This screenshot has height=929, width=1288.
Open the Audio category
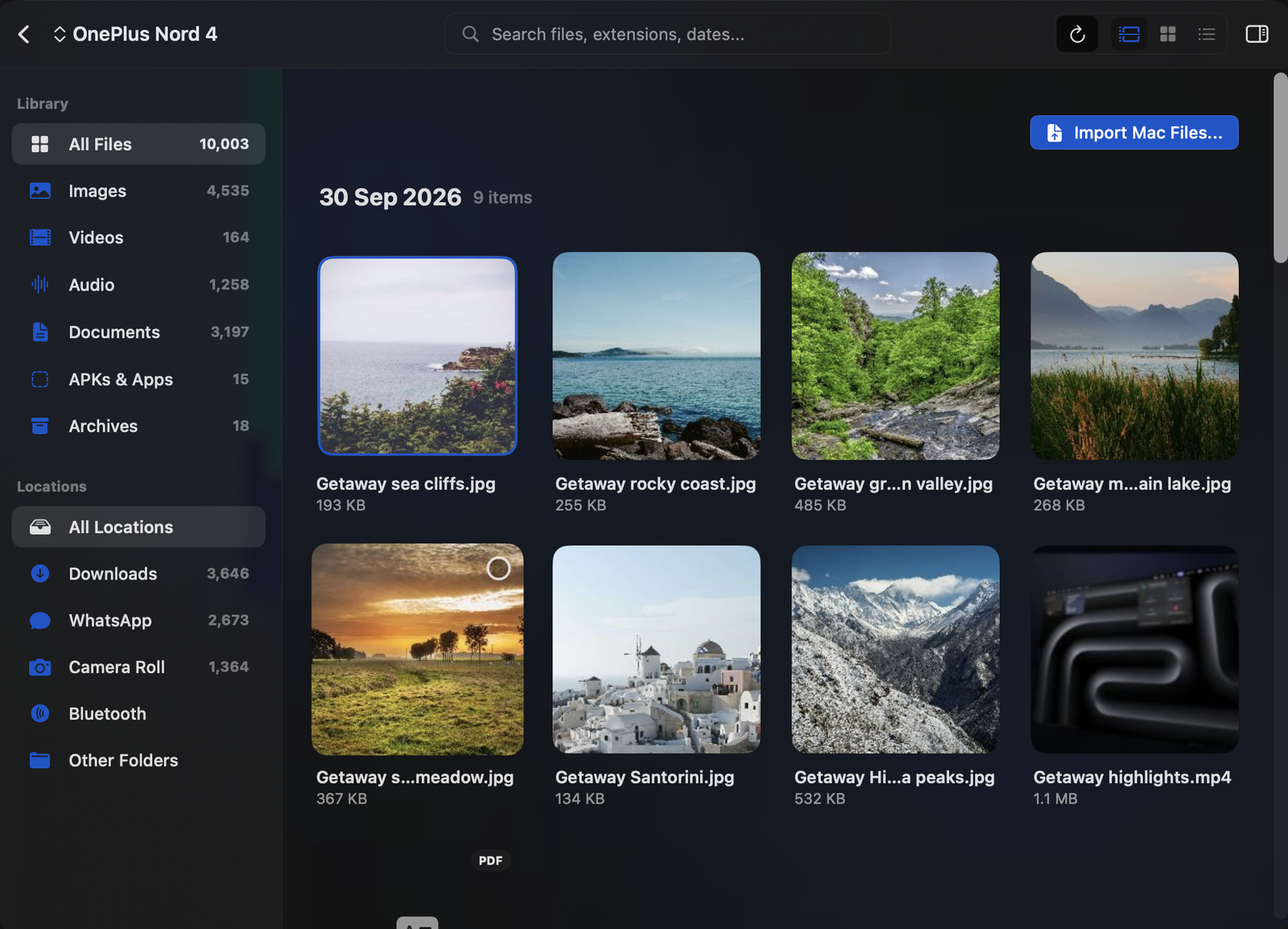pyautogui.click(x=138, y=285)
